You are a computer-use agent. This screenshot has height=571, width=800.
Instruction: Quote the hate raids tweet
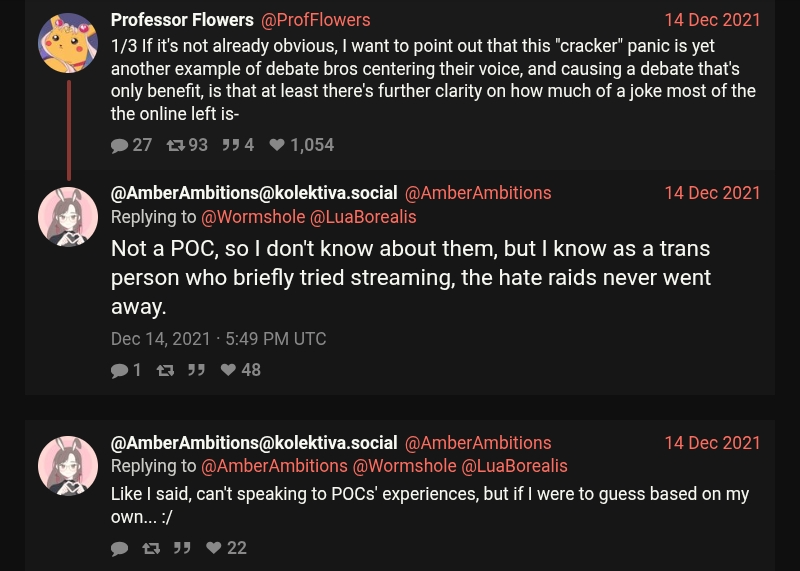click(x=197, y=371)
